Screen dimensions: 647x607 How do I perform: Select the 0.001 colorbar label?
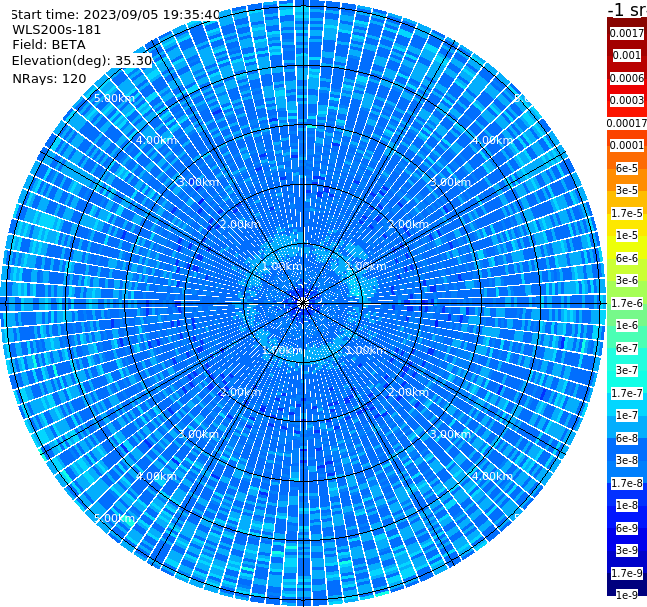point(627,55)
